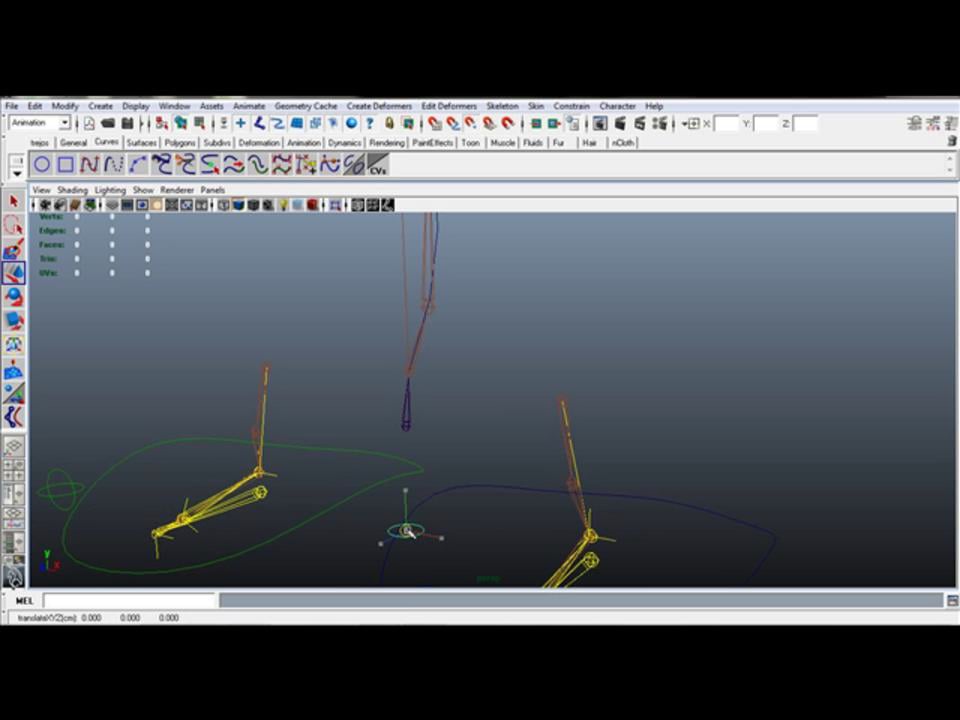The image size is (960, 720).
Task: Toggle Snap to Grids magnet
Action: (x=435, y=124)
